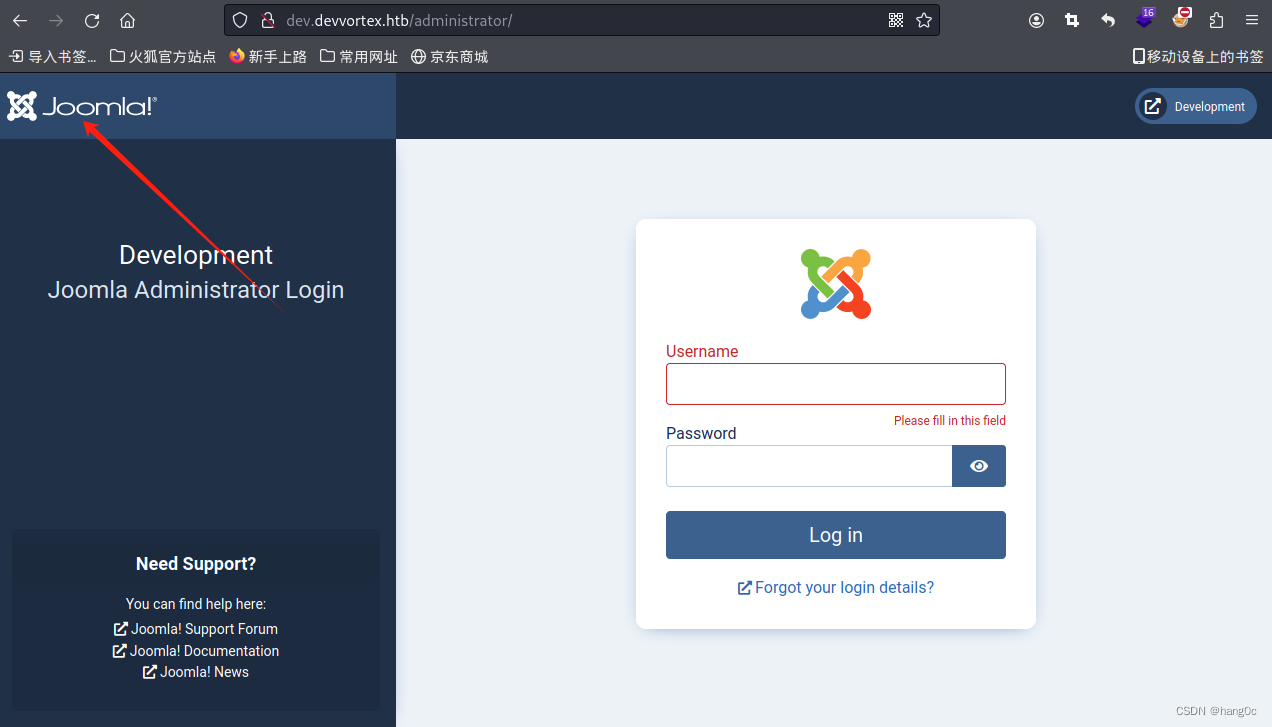This screenshot has height=727, width=1272.
Task: Click the Username label
Action: coord(702,352)
